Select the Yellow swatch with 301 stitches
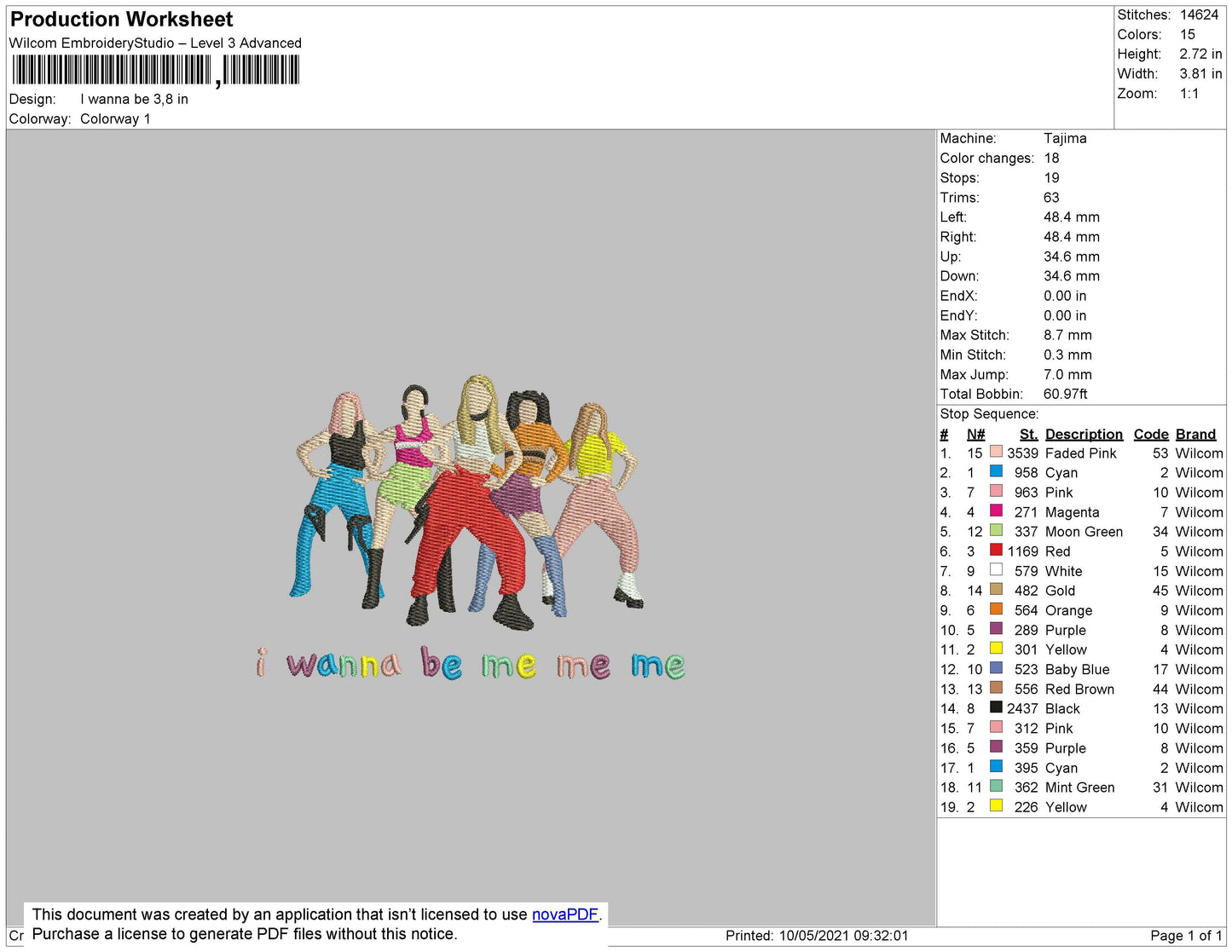Image resolution: width=1232 pixels, height=952 pixels. click(996, 647)
